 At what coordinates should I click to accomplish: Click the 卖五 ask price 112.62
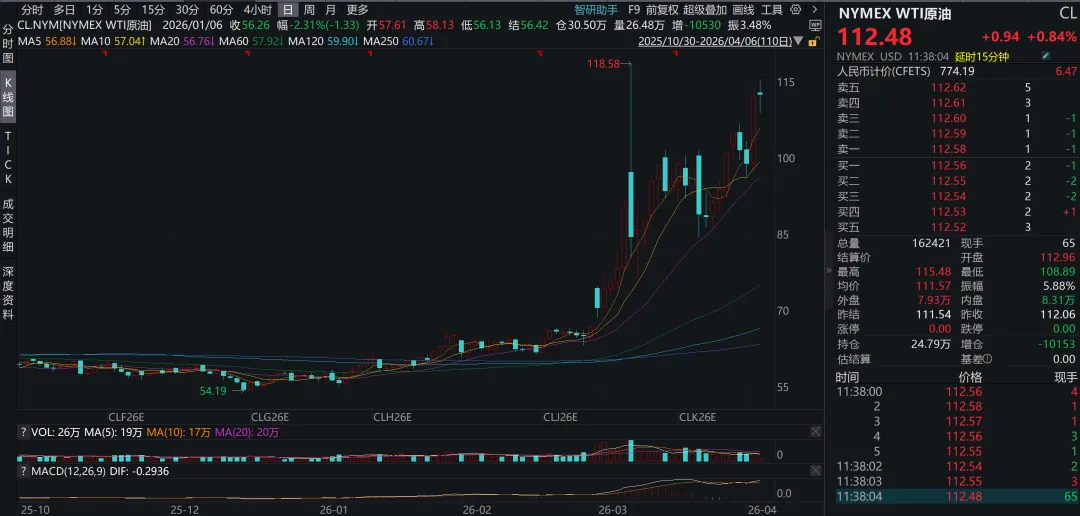pyautogui.click(x=950, y=87)
